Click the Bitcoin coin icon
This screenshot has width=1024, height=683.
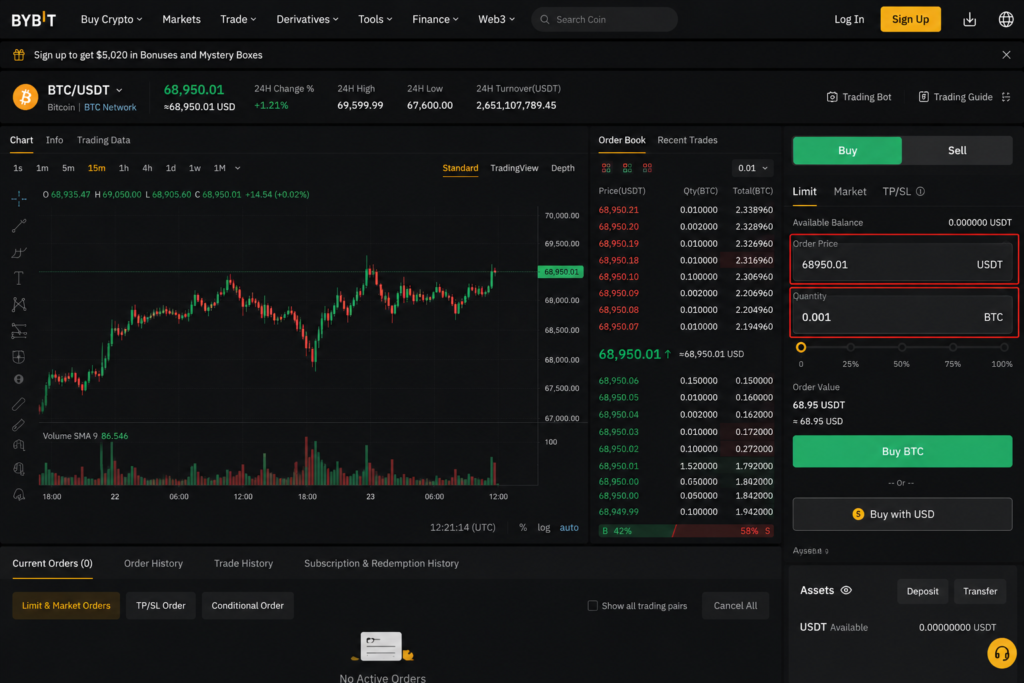(25, 97)
